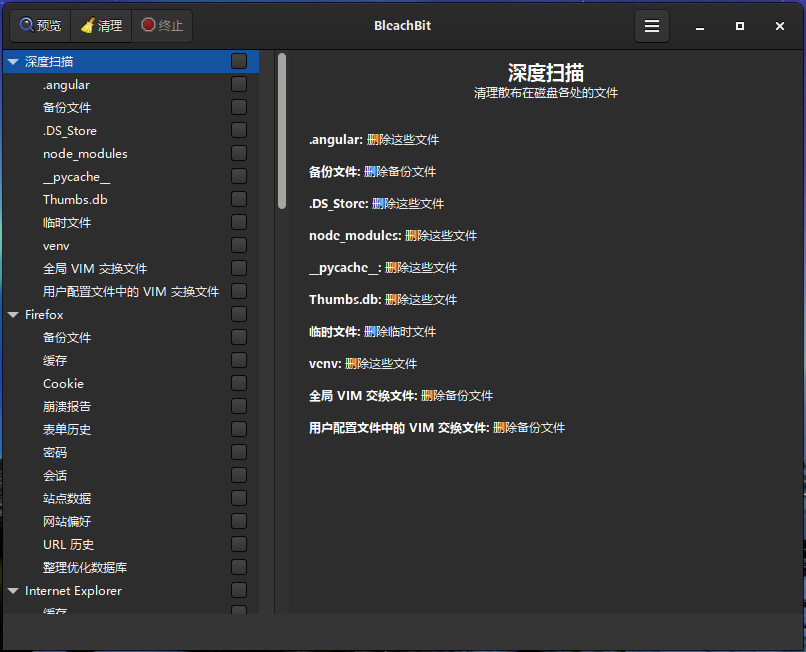Click the broom Clean (清理) icon
Screen dimensions: 806x652
coord(87,25)
